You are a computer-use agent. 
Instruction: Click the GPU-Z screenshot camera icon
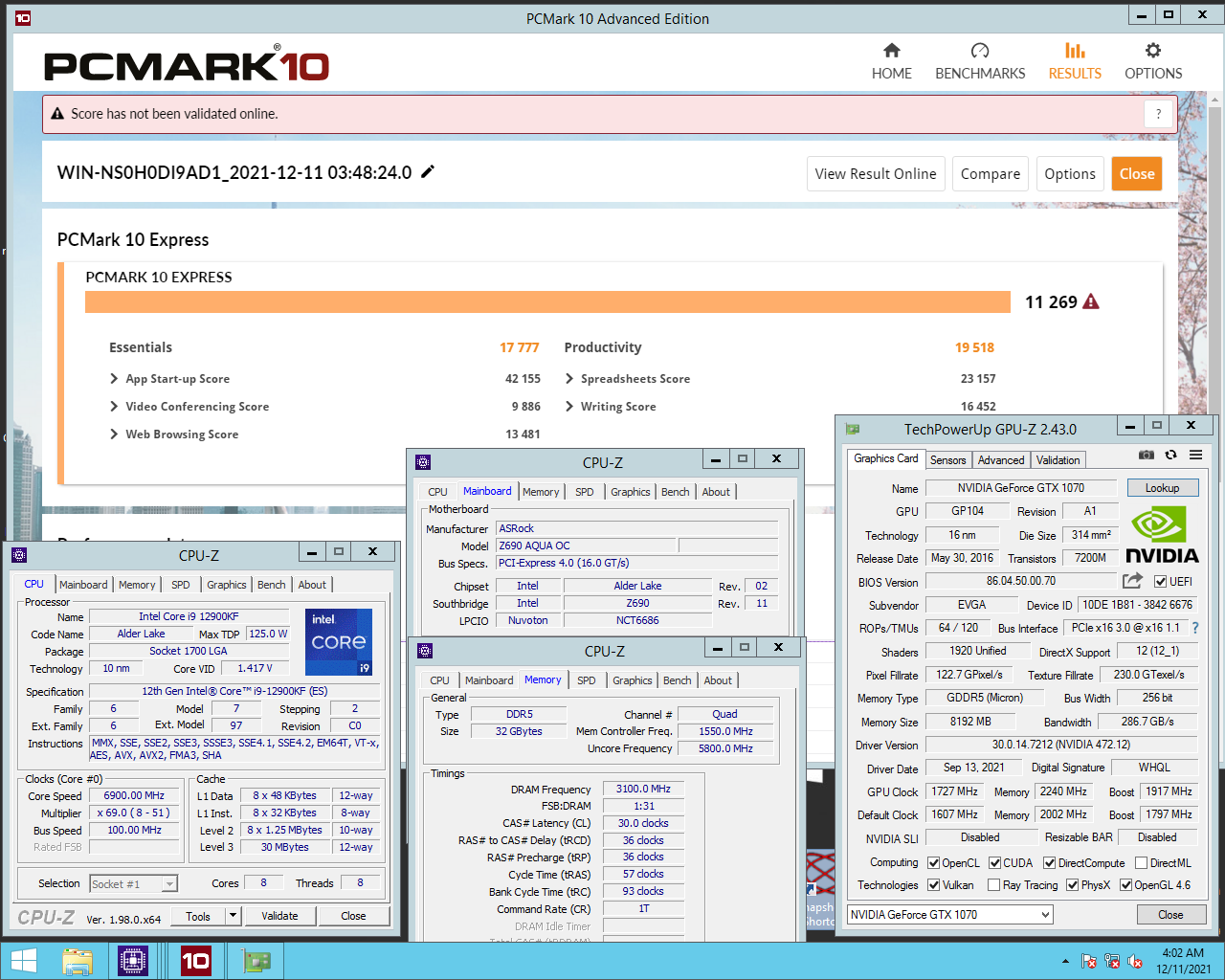[x=1146, y=455]
